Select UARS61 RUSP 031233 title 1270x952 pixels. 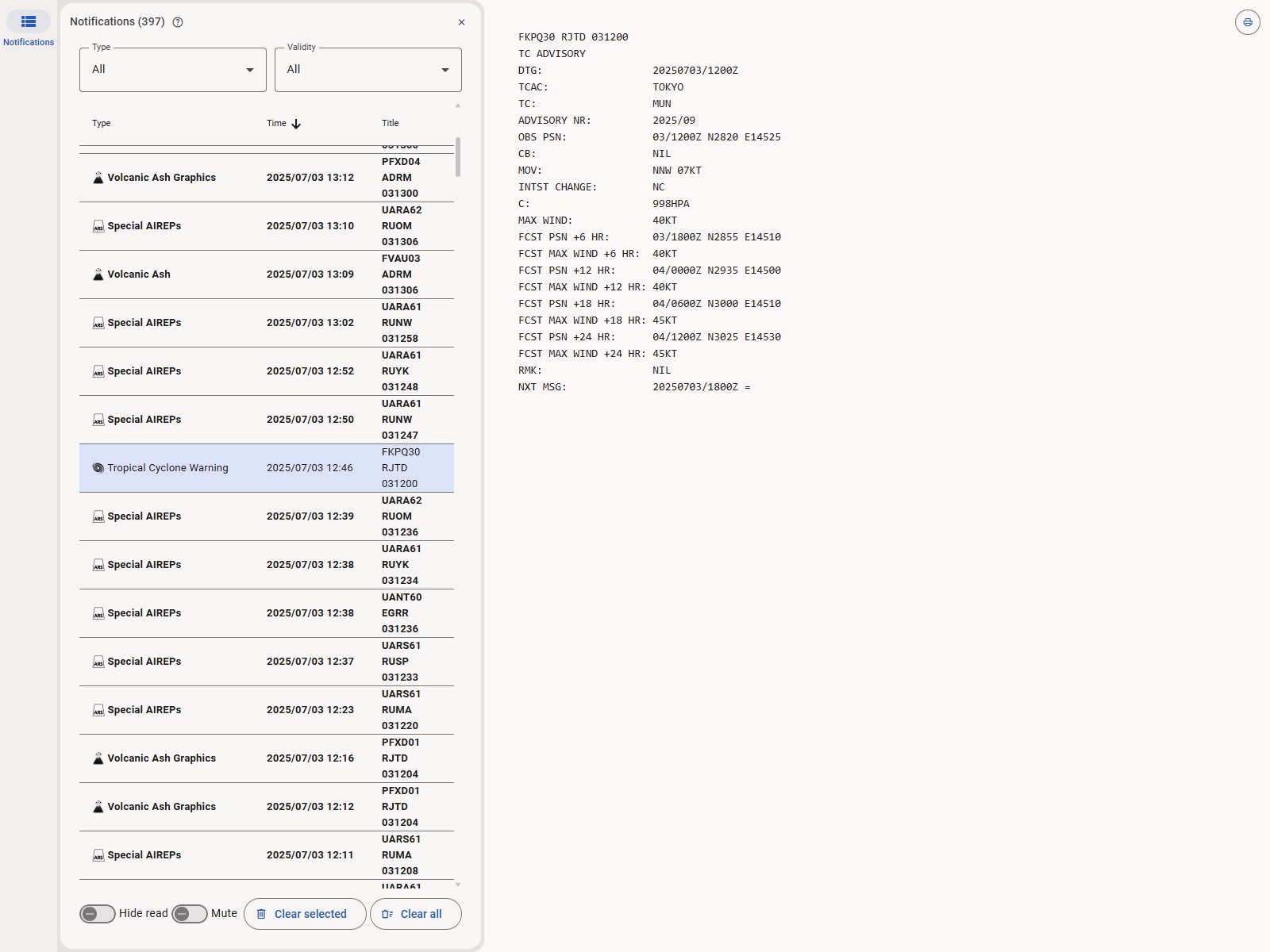click(402, 662)
